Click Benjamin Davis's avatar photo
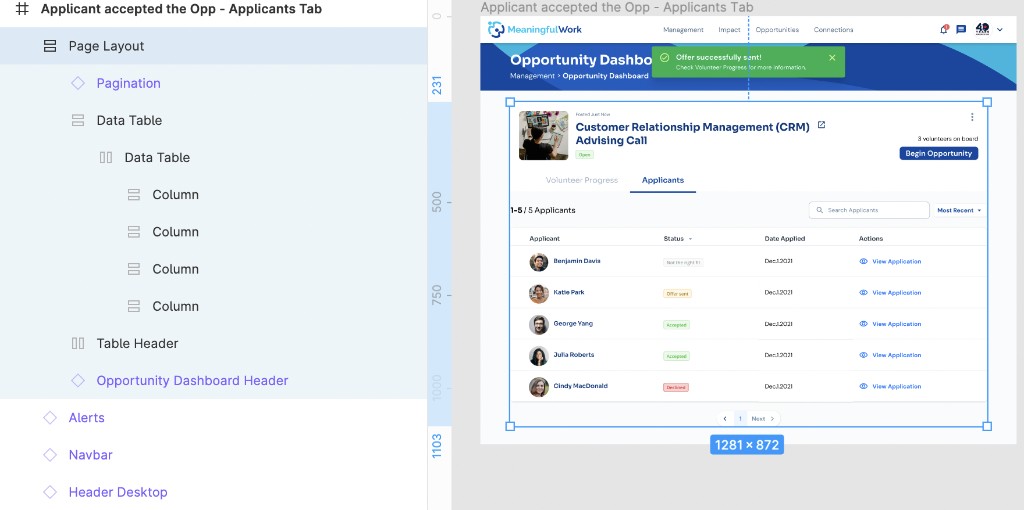The width and height of the screenshot is (1024, 510). tap(539, 263)
